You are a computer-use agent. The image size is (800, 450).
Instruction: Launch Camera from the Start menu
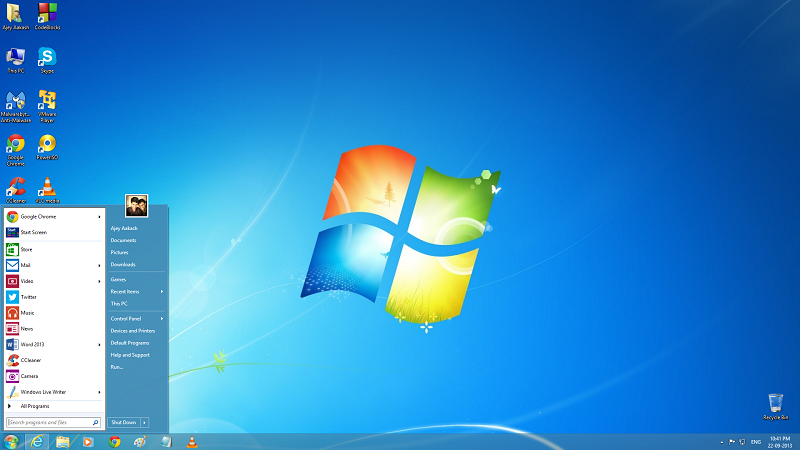pos(54,376)
